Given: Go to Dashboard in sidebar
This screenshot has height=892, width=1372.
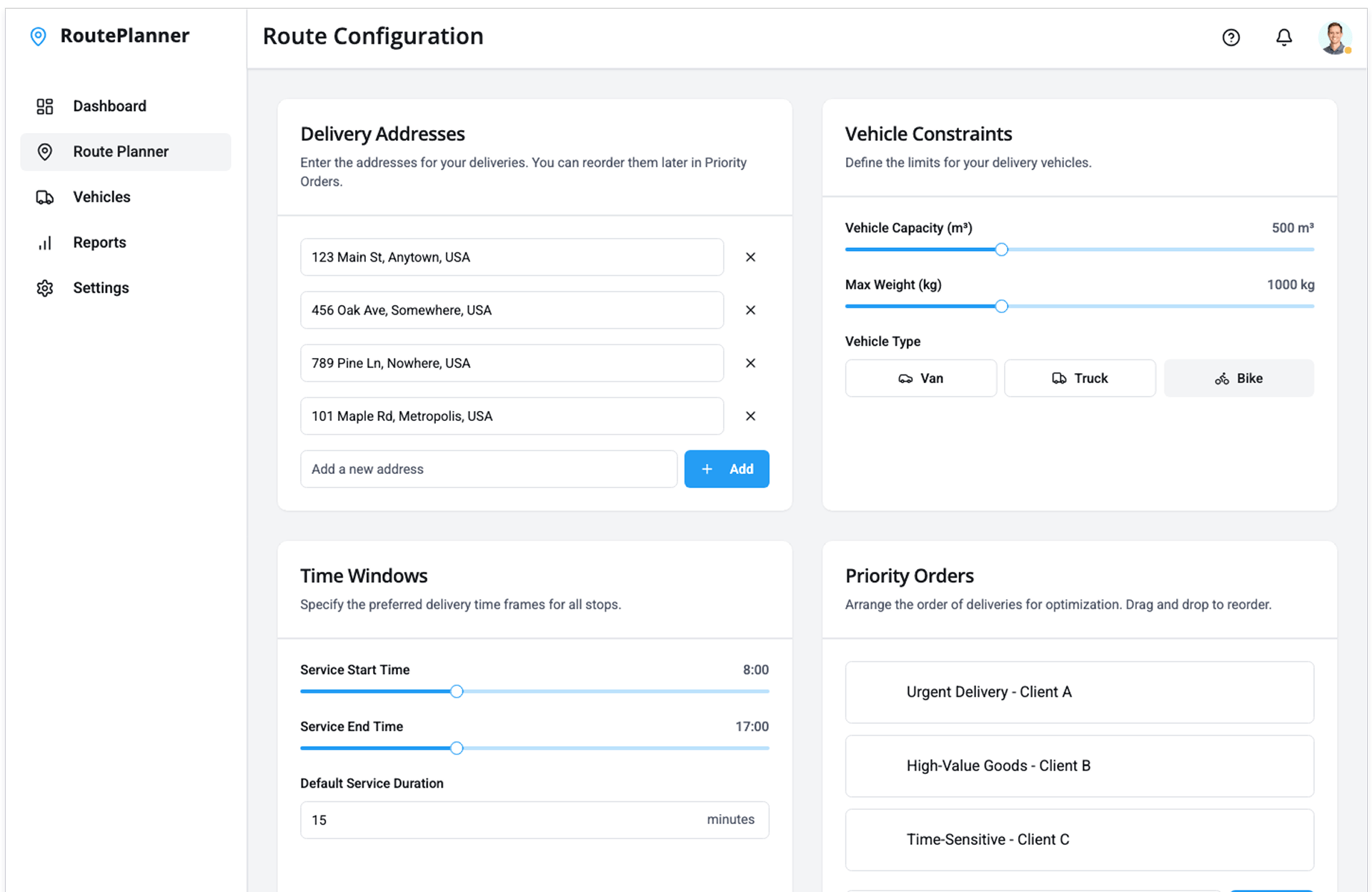Looking at the screenshot, I should tap(109, 106).
